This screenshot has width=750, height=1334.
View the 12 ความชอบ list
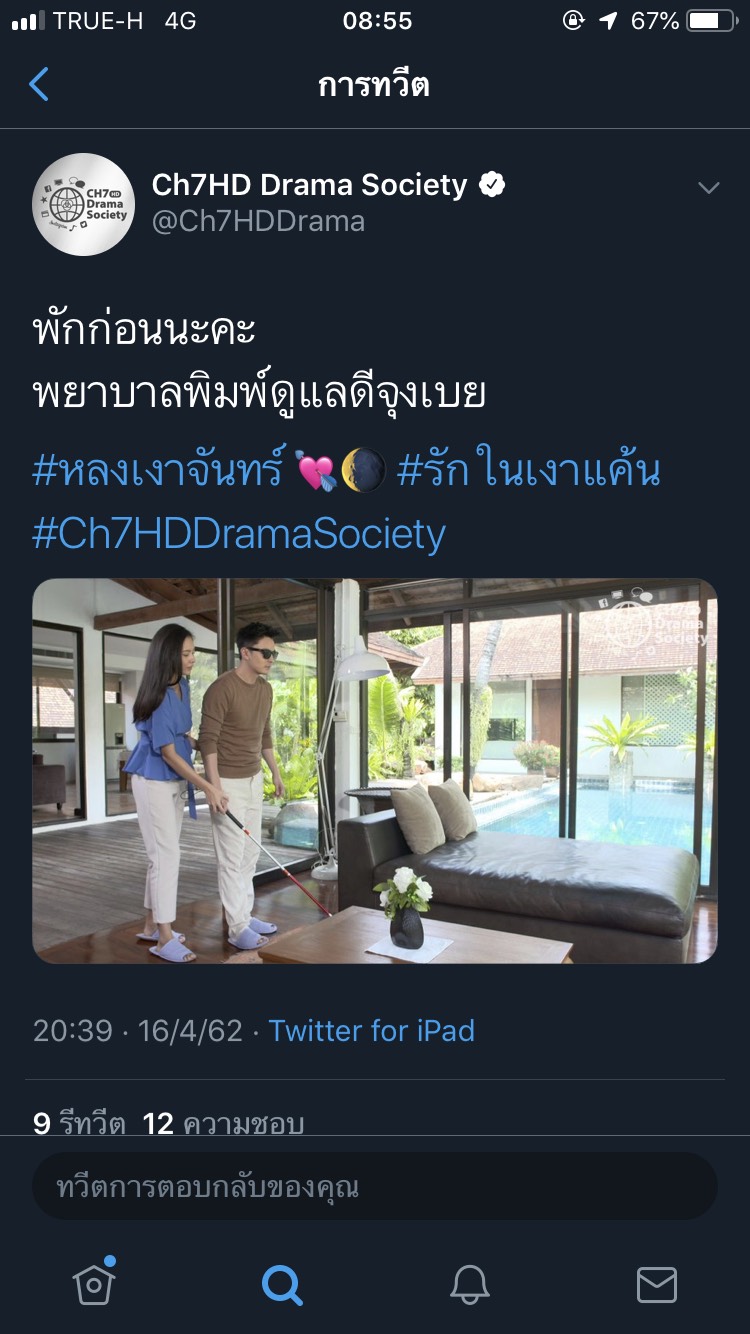click(223, 1124)
